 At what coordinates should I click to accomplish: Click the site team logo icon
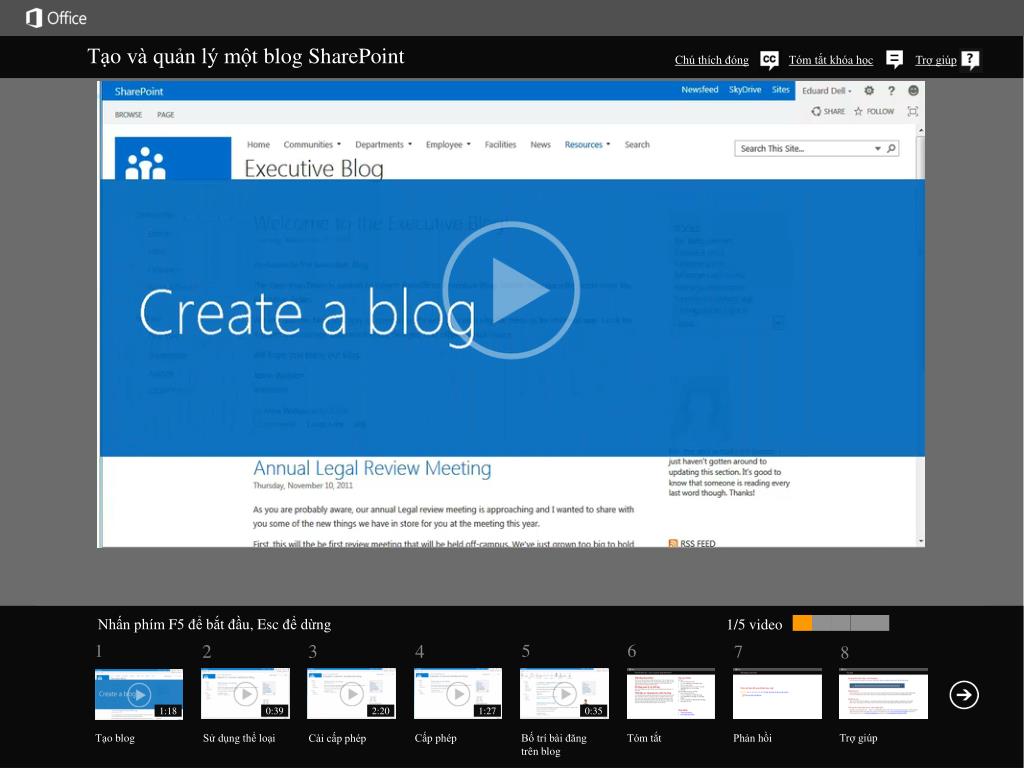[x=173, y=158]
